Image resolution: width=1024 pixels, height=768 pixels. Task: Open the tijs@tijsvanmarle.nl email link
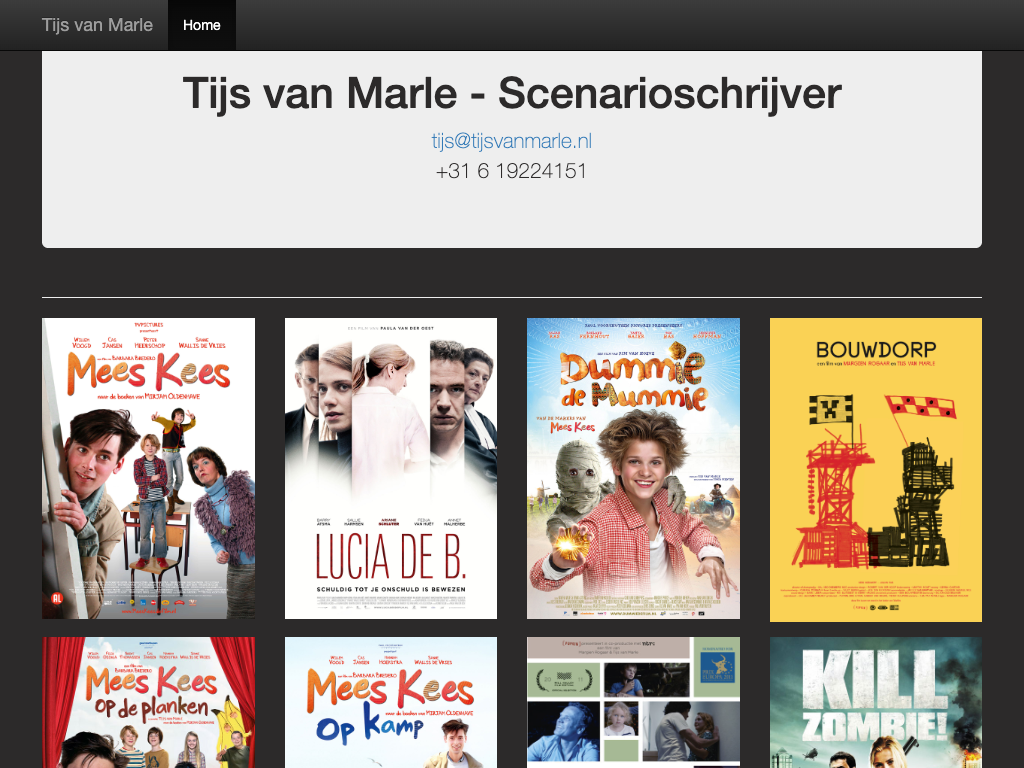coord(511,140)
